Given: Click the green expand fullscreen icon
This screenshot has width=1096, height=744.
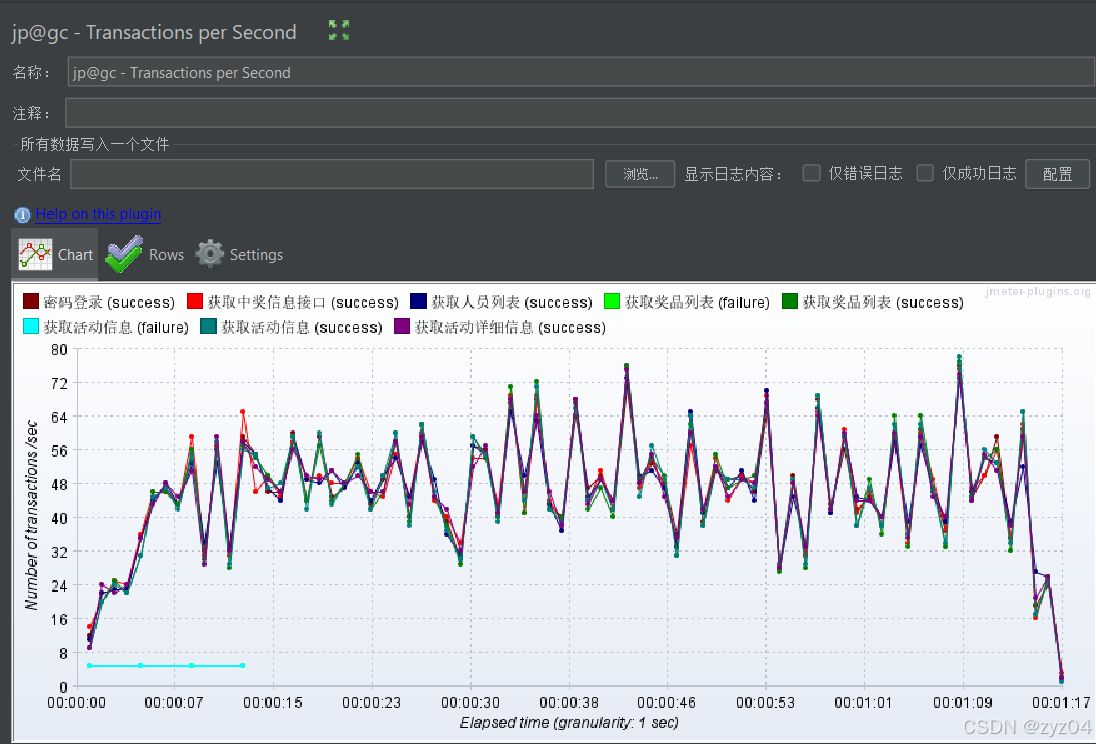Looking at the screenshot, I should click(339, 30).
